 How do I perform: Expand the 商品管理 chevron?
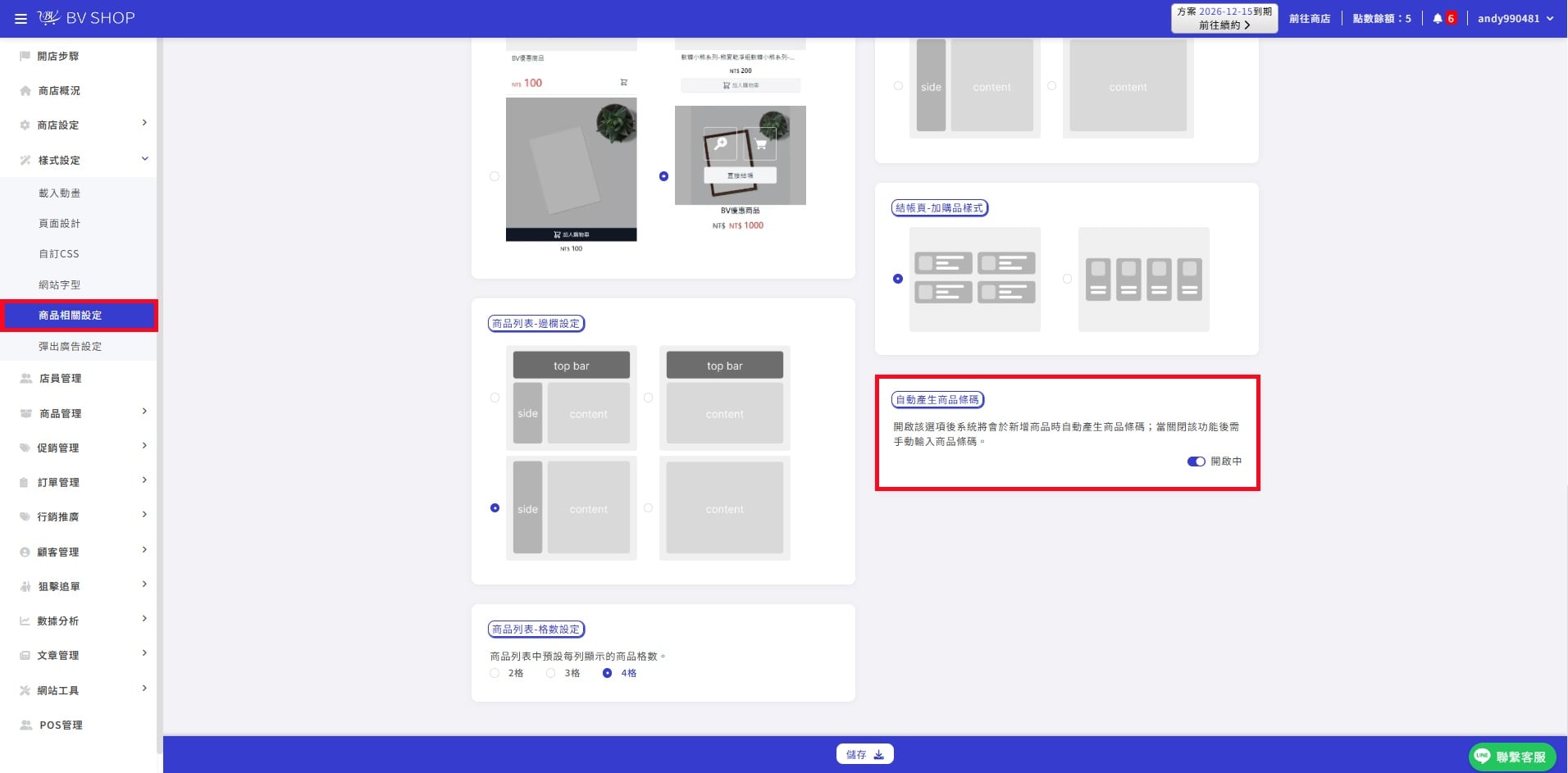coord(144,412)
